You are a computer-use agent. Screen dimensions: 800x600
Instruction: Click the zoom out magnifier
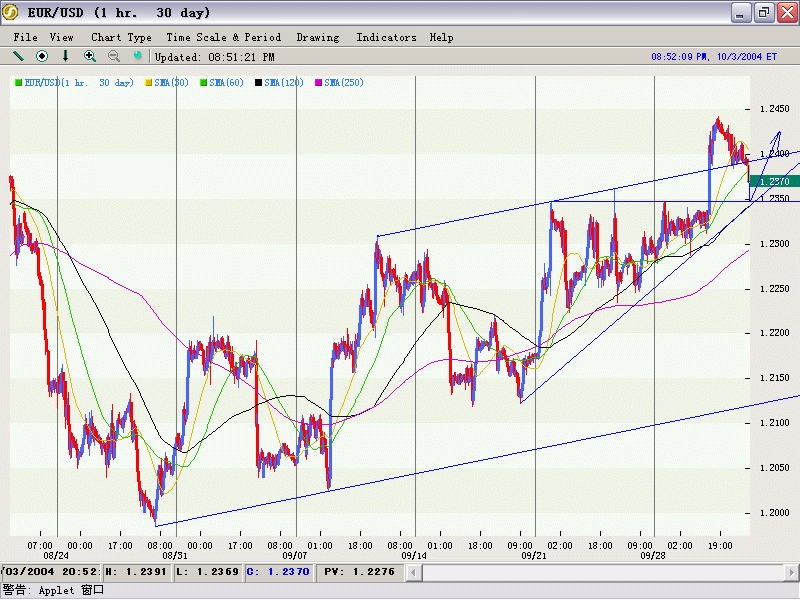pos(114,57)
